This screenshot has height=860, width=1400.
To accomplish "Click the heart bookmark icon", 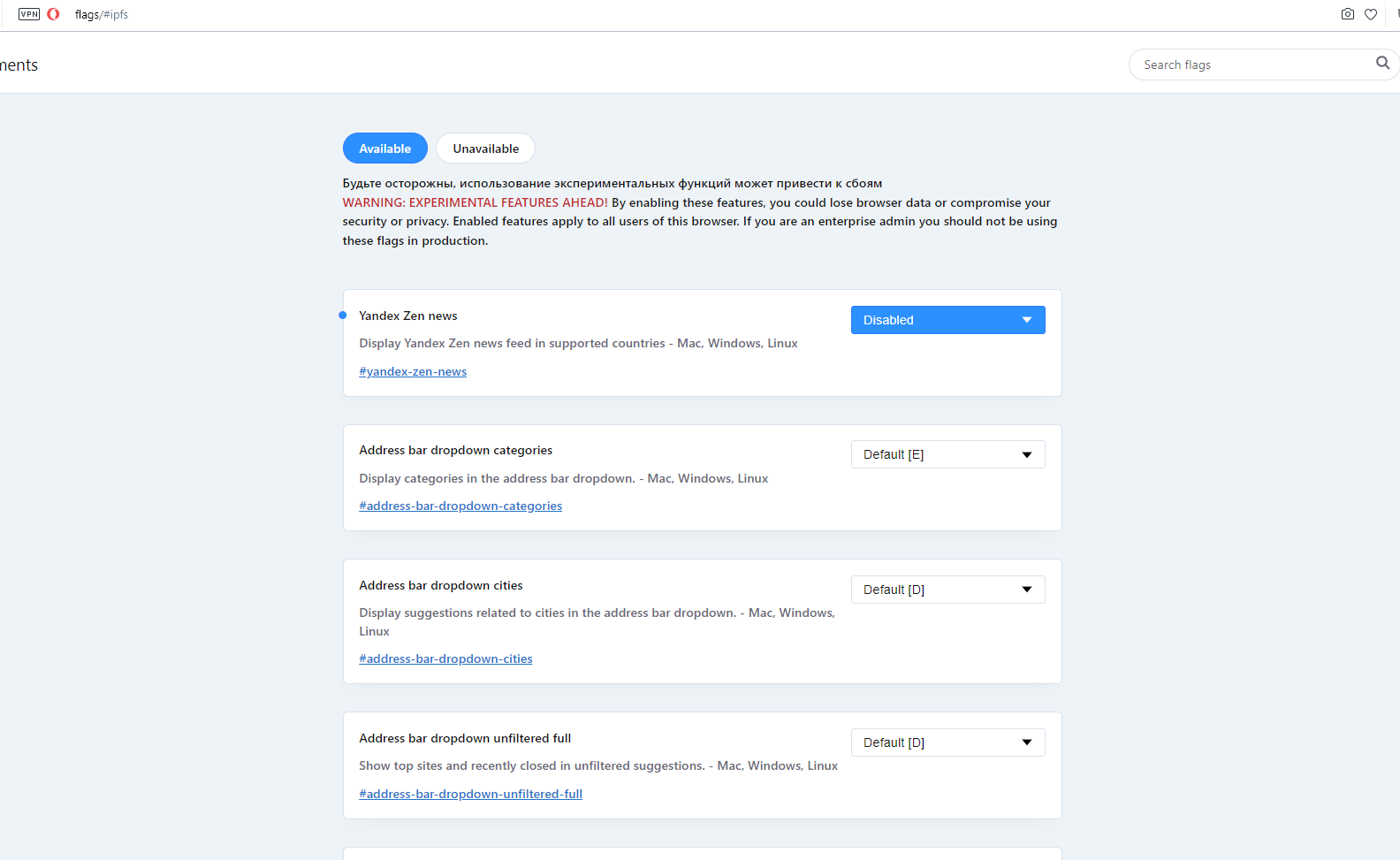I will click(x=1371, y=14).
